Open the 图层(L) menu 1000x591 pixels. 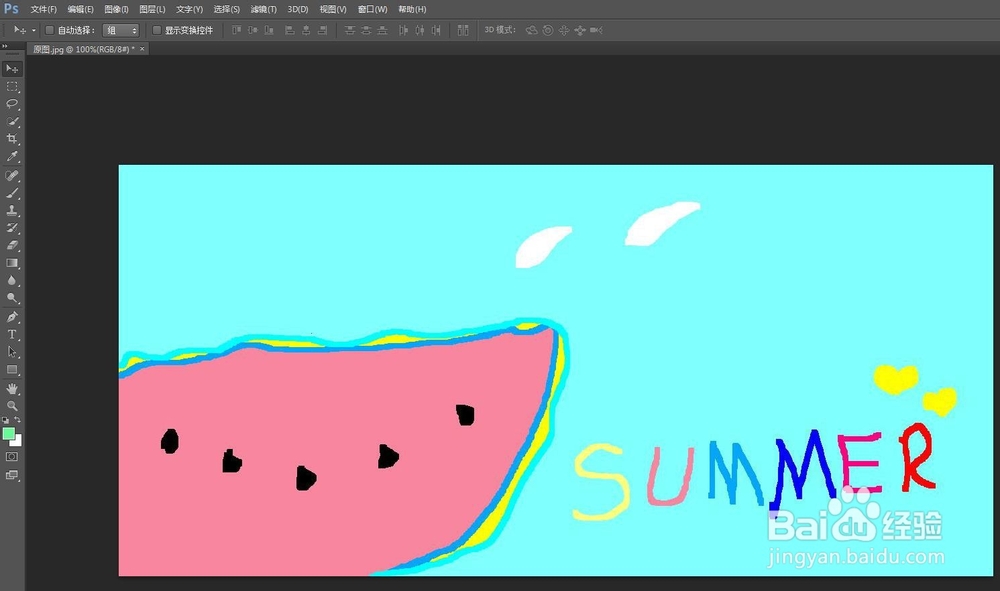tap(152, 10)
